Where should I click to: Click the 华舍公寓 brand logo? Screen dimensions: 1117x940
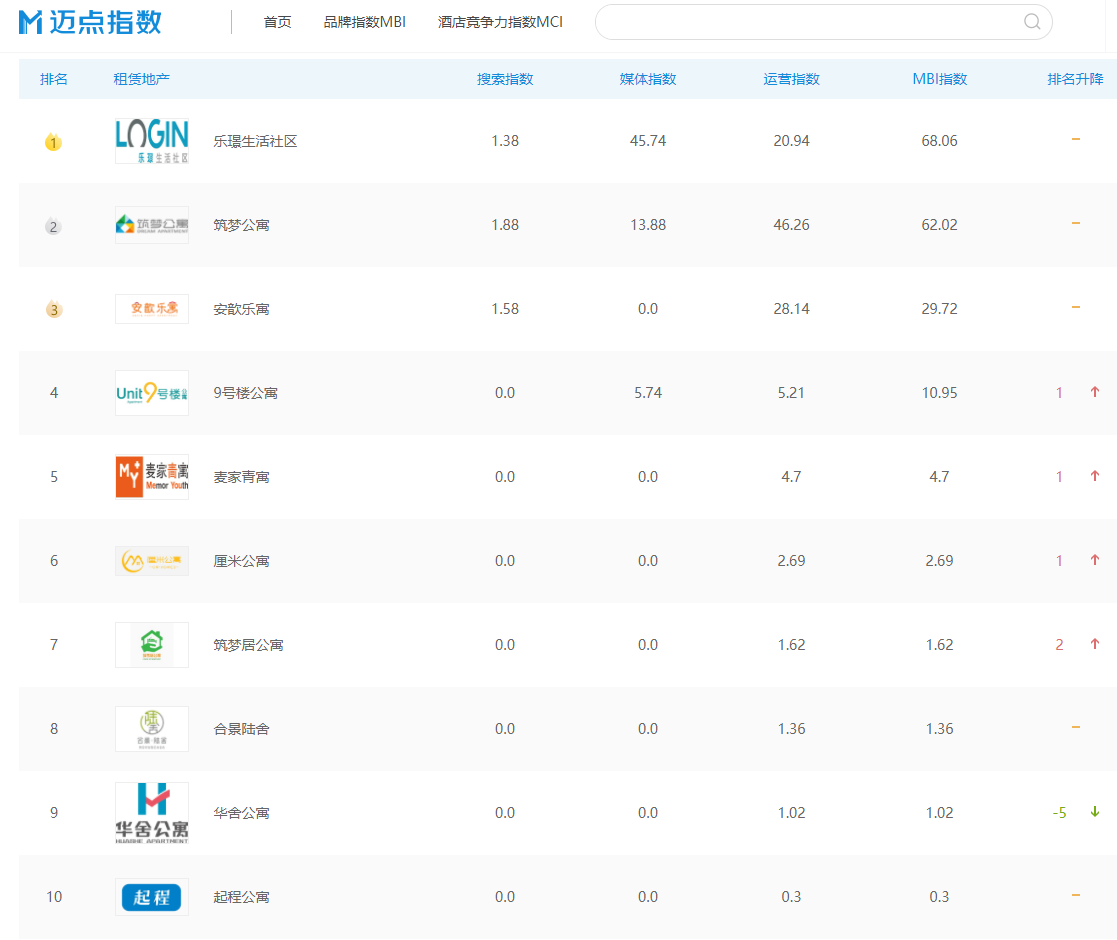[151, 813]
